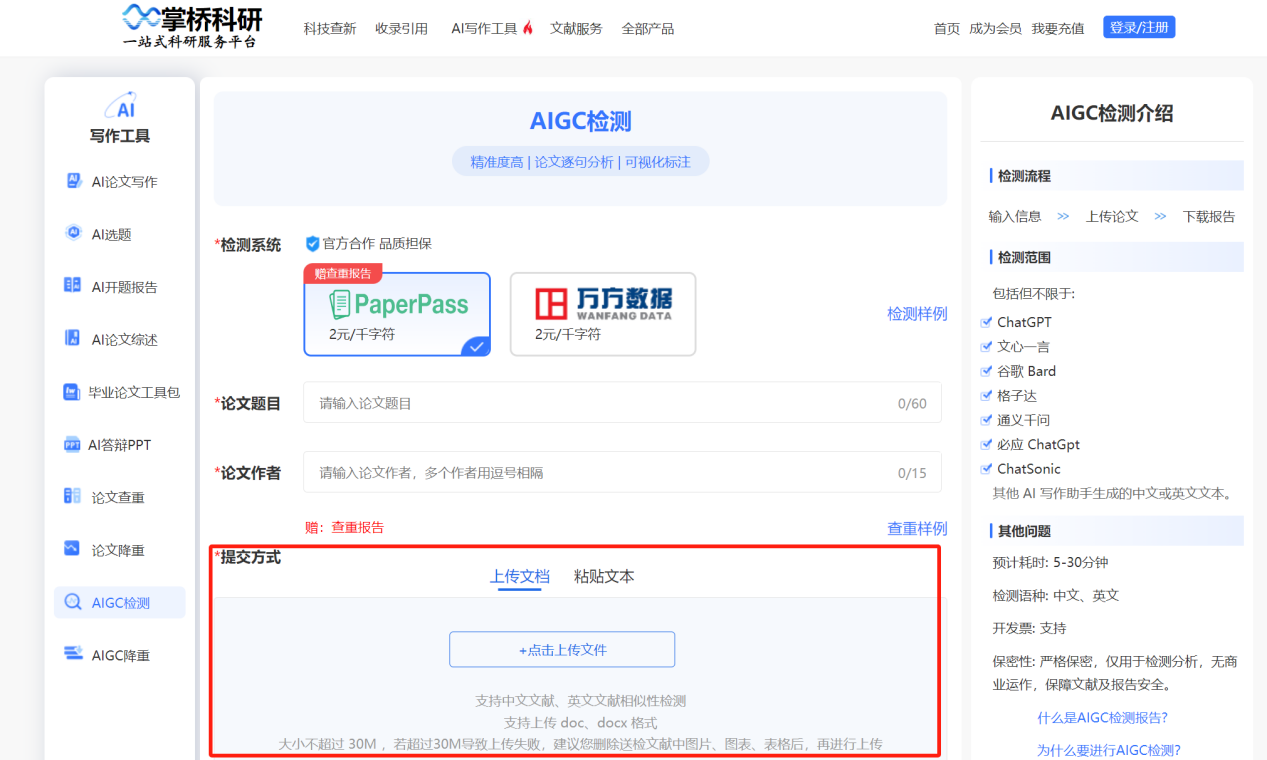The width and height of the screenshot is (1267, 760).
Task: Click the AIGC降重 sidebar icon
Action: tap(73, 654)
